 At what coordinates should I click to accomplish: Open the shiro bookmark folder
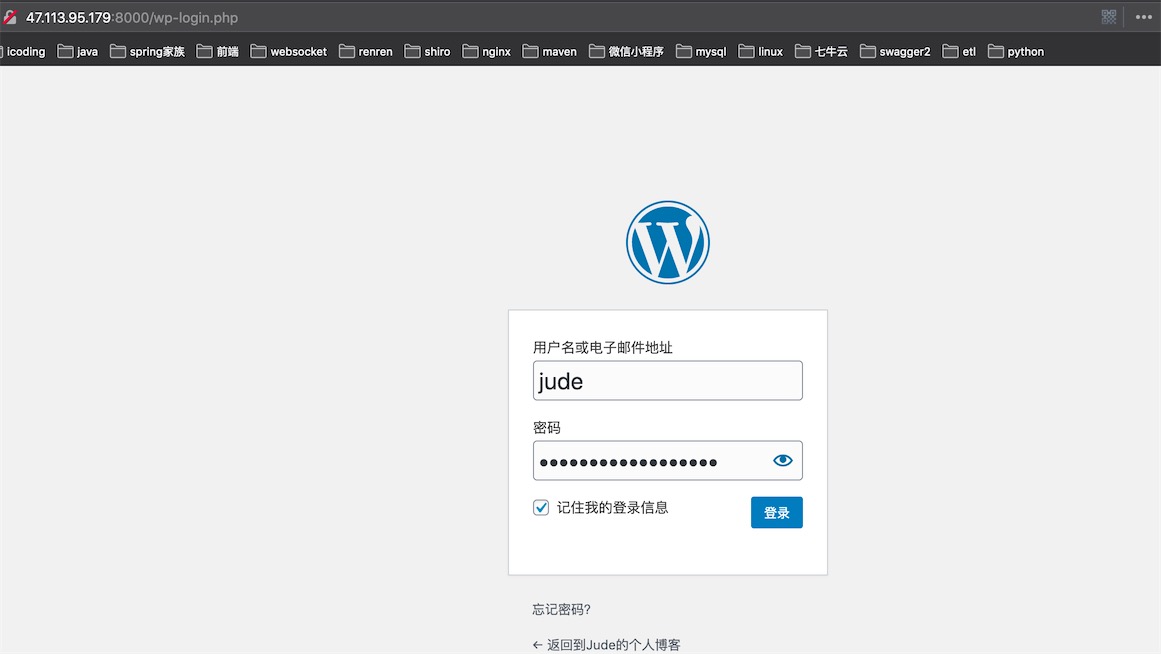[x=427, y=52]
